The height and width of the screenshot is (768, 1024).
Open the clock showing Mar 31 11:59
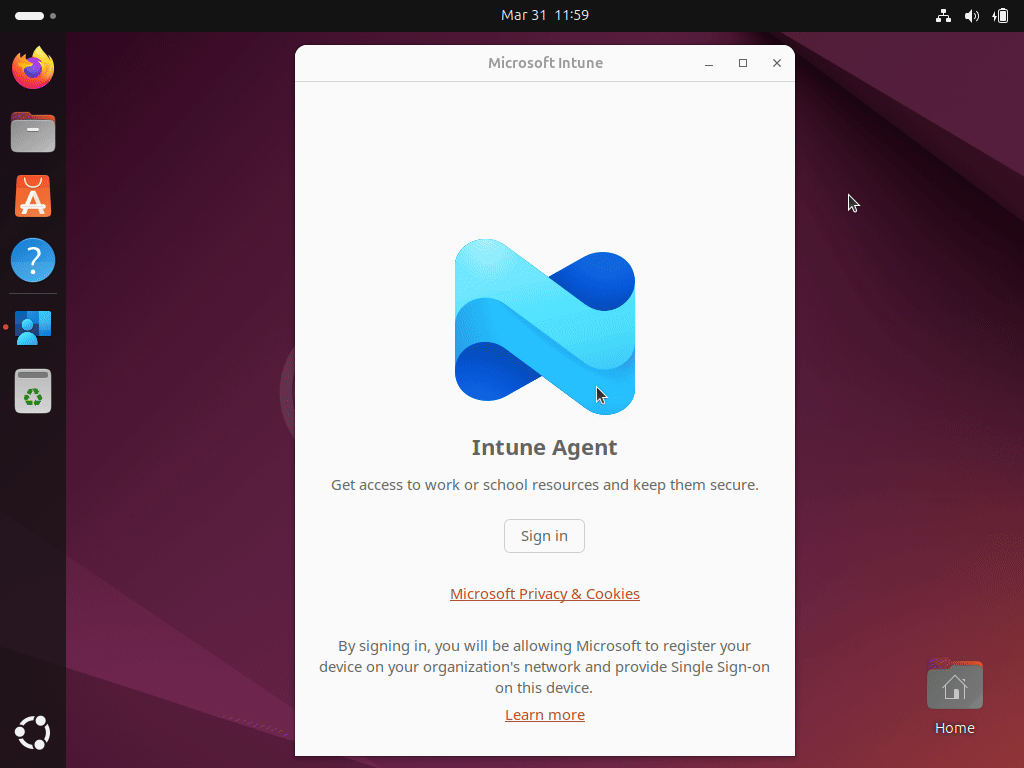click(545, 15)
